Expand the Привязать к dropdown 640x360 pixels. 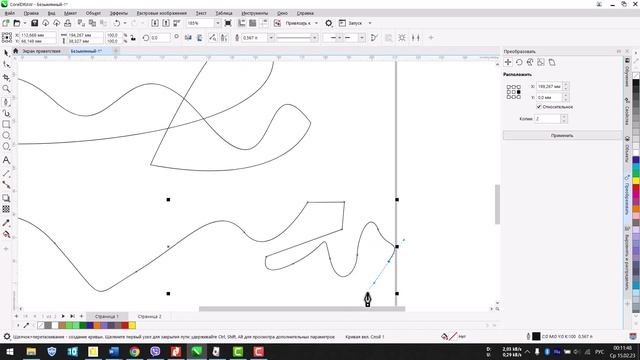316,23
